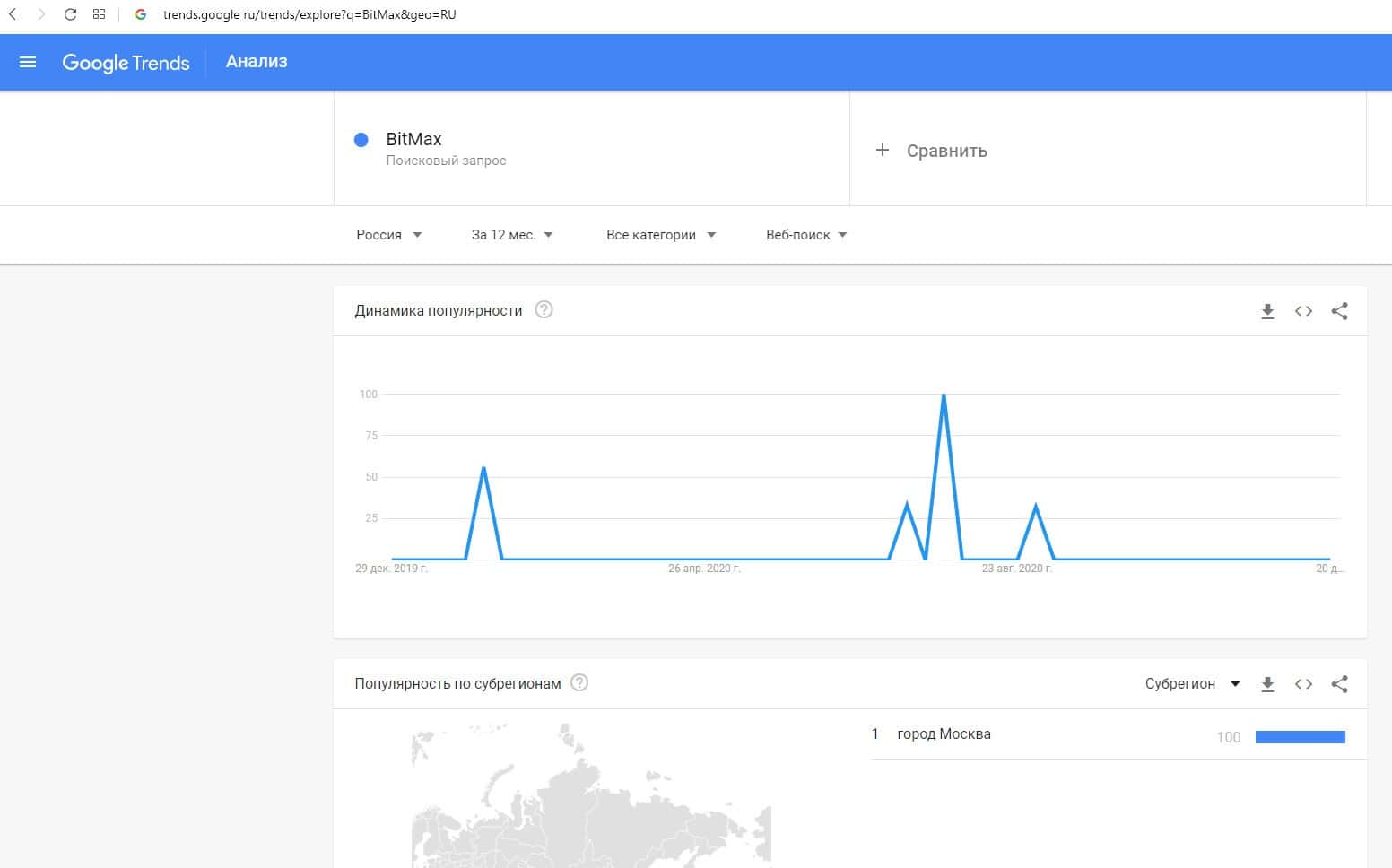Open the Анализ section link

[x=257, y=62]
